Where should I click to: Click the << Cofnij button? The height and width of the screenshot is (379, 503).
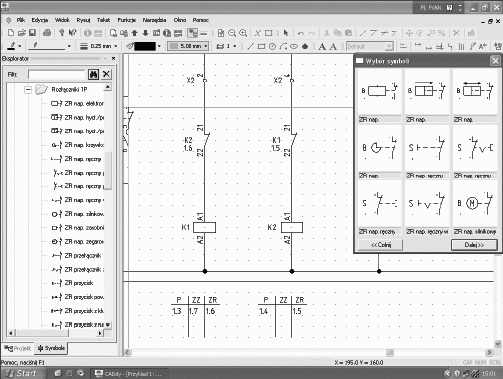[381, 245]
